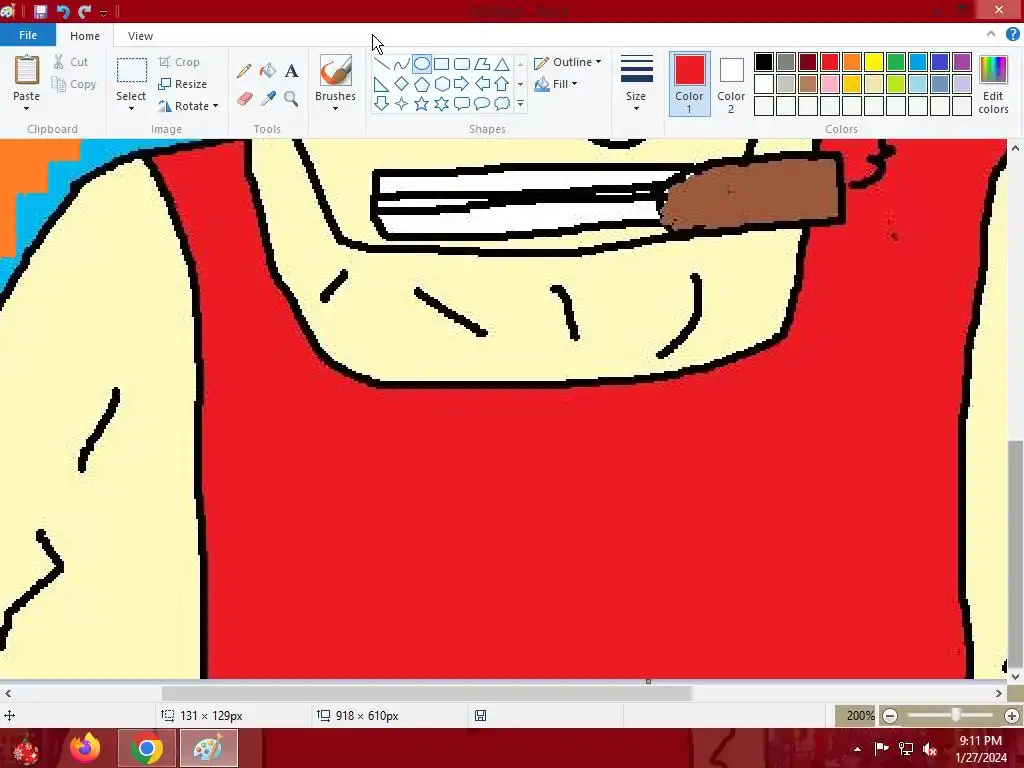1024x768 pixels.
Task: Open the Size dropdown
Action: pos(636,84)
